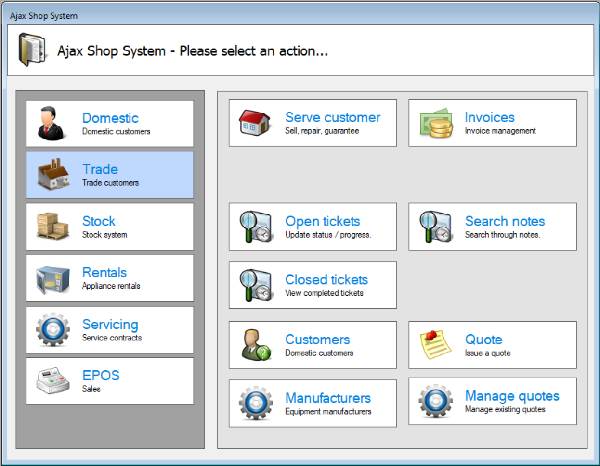This screenshot has height=466, width=600.
Task: Click the Servicing gear icon
Action: click(x=52, y=330)
